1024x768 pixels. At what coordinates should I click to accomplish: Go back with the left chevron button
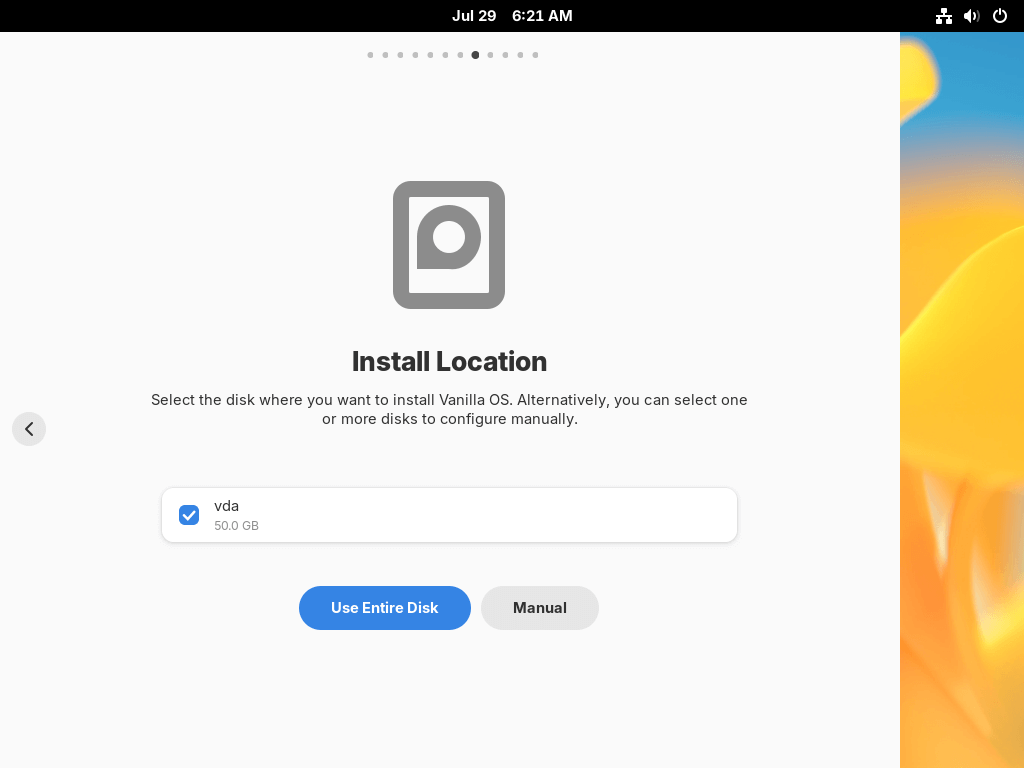point(29,429)
